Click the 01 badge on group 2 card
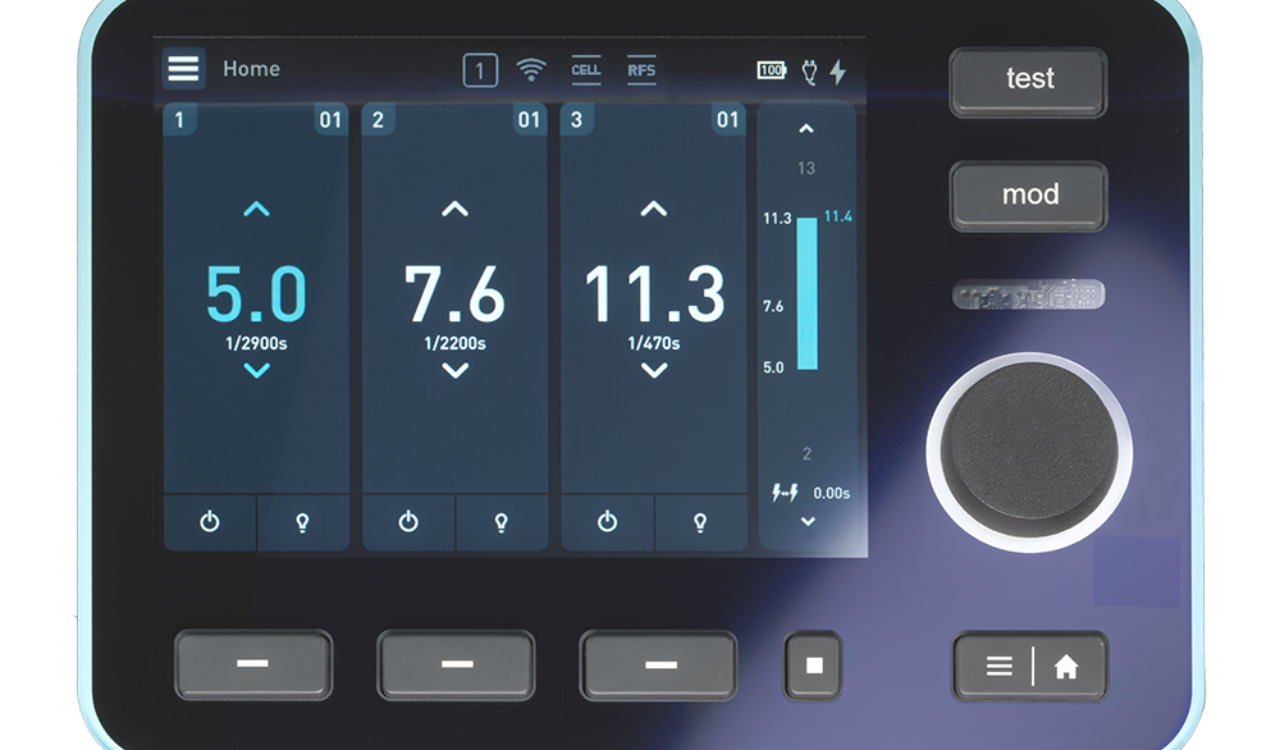This screenshot has width=1280, height=750. pos(529,120)
